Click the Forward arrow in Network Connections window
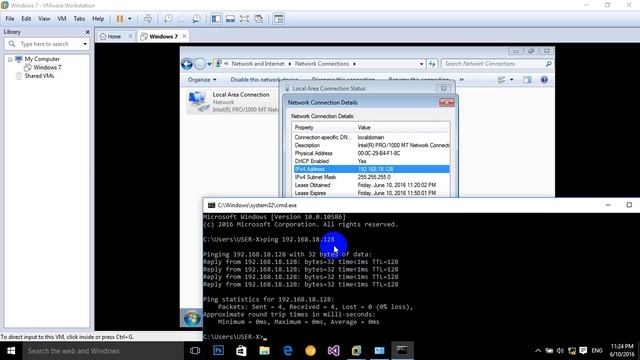Image resolution: width=640 pixels, height=360 pixels. point(200,64)
